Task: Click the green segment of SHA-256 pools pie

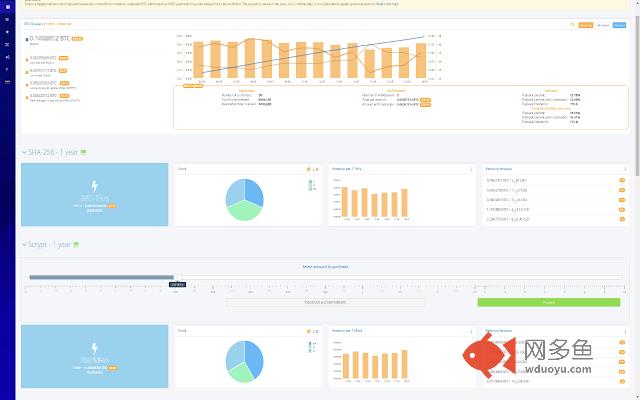Action: click(x=244, y=211)
